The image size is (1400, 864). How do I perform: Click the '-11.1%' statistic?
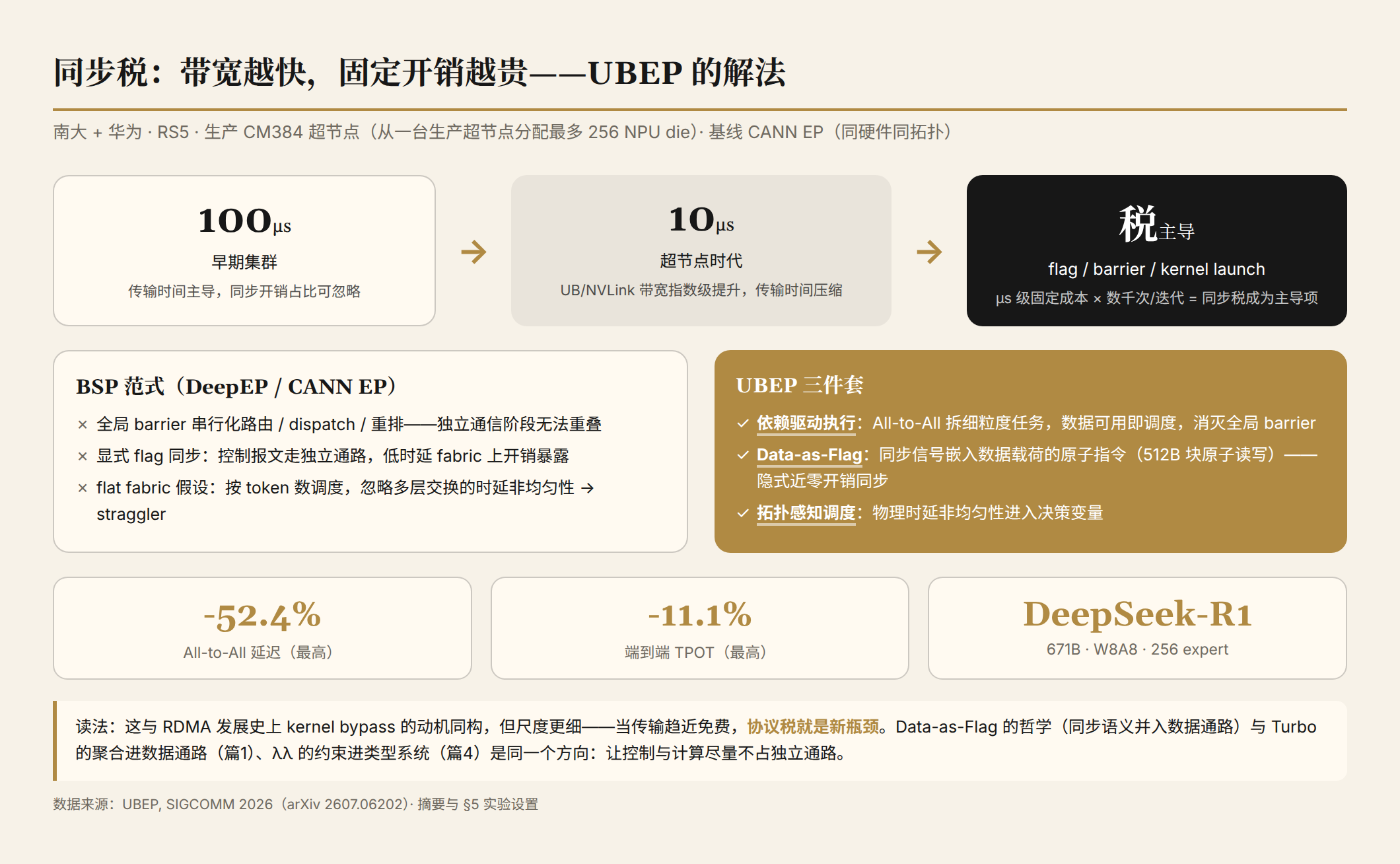click(x=700, y=615)
